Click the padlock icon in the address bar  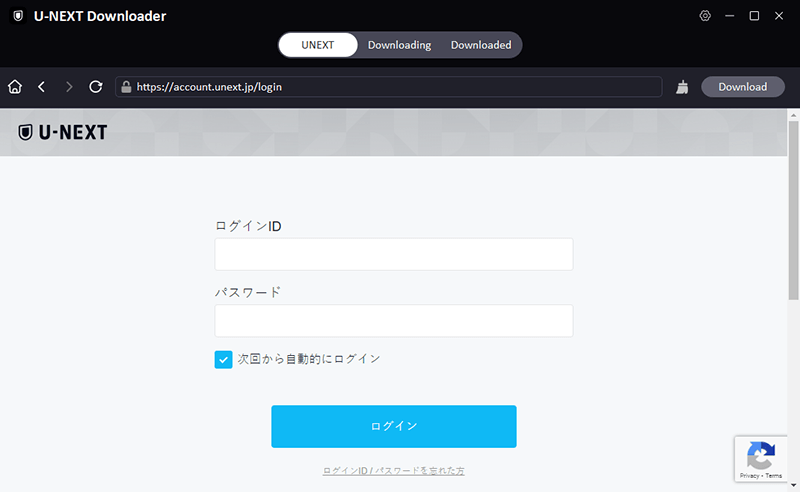click(x=126, y=87)
